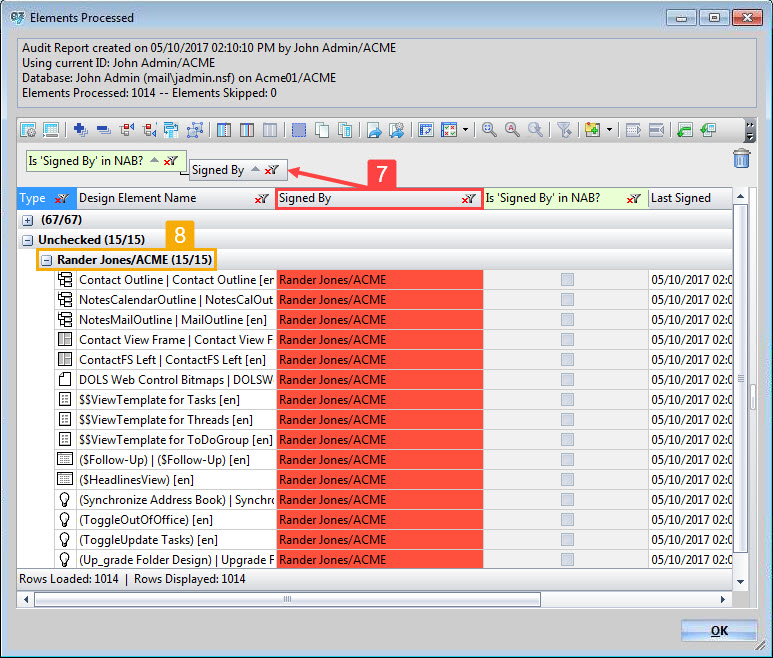The height and width of the screenshot is (658, 773).
Task: Select the NotesMailOutline row
Action: (175, 320)
